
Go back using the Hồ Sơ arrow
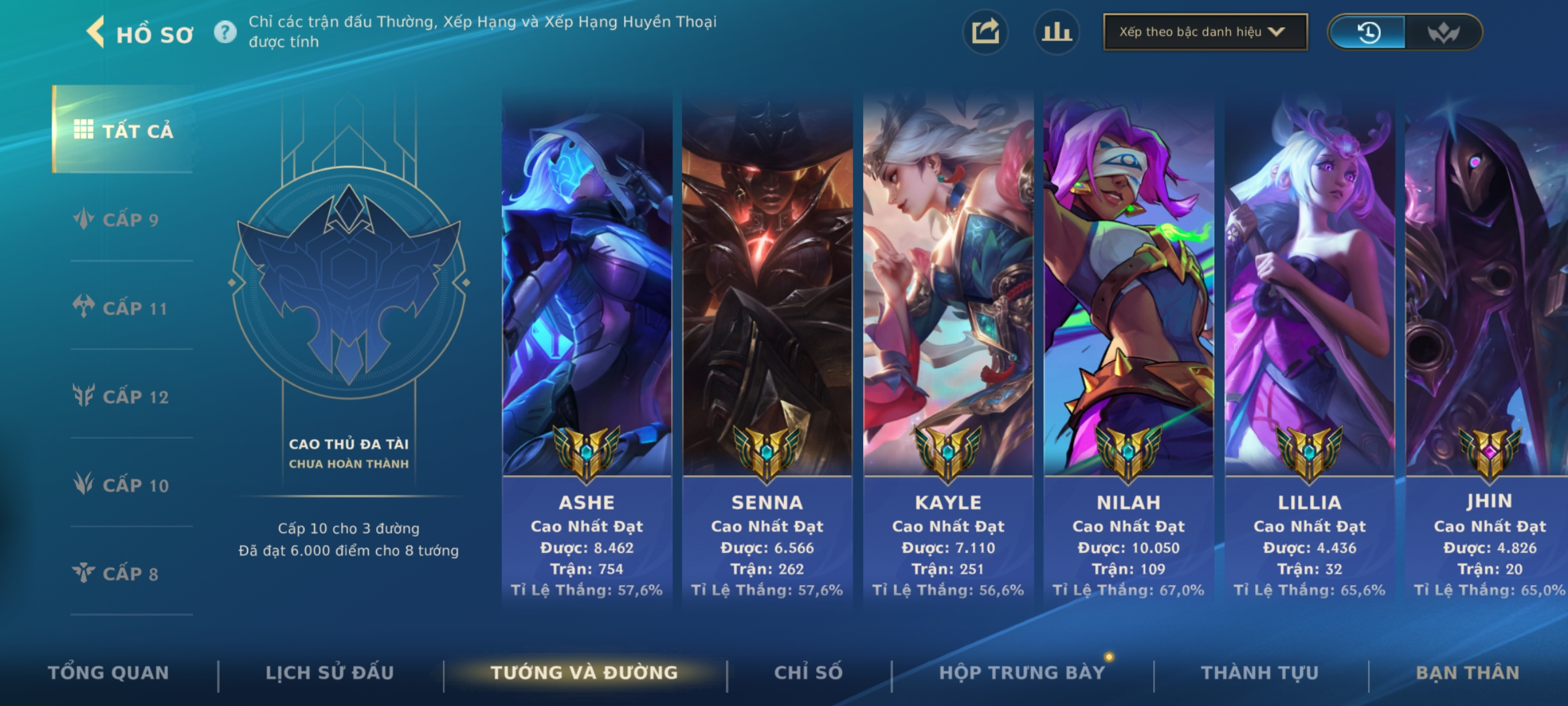pyautogui.click(x=95, y=33)
